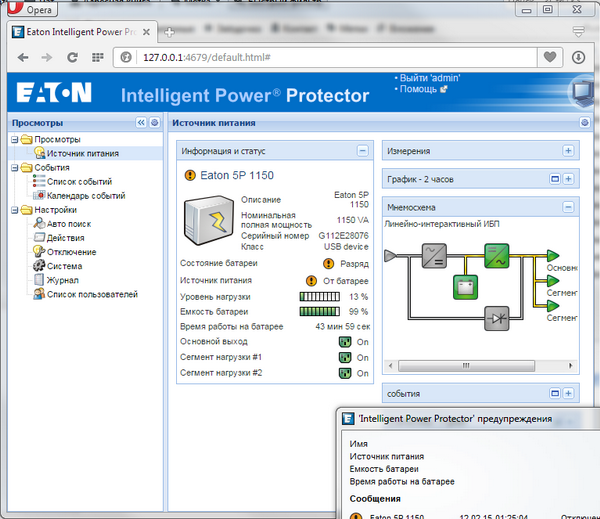Click the top Основной output arrow in Мнемосхема
The width and height of the screenshot is (600, 519).
[553, 255]
